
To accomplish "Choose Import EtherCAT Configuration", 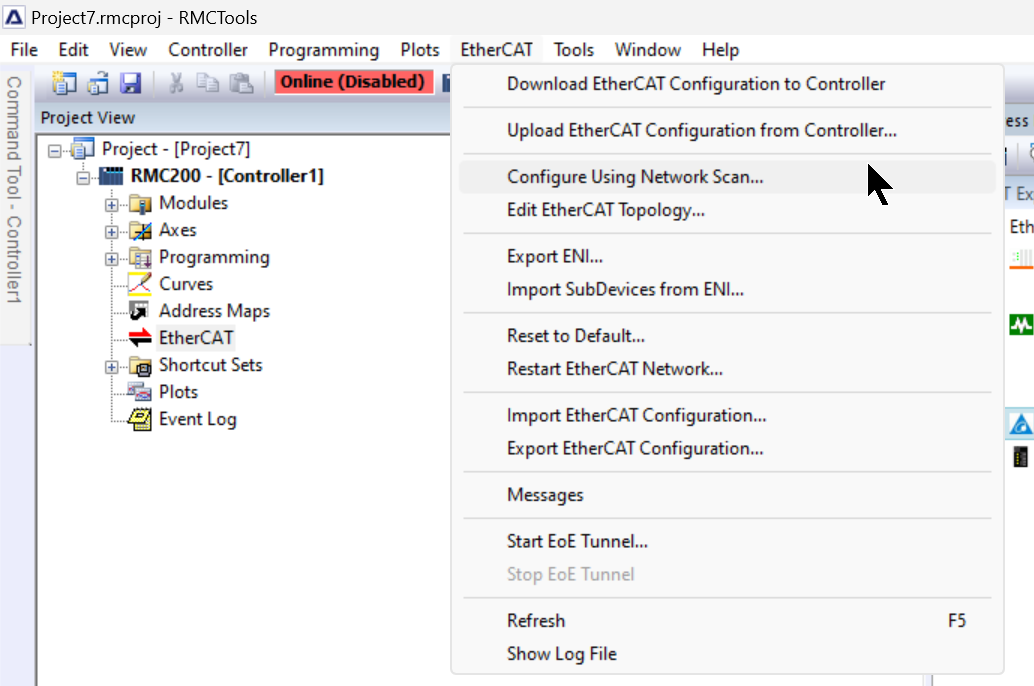I will [727, 416].
